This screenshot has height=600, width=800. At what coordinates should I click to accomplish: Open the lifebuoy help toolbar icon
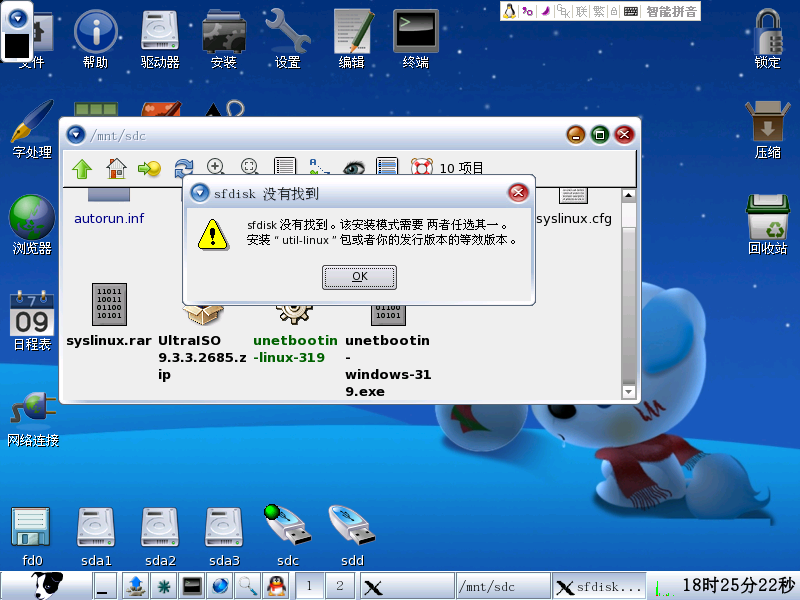tap(422, 166)
